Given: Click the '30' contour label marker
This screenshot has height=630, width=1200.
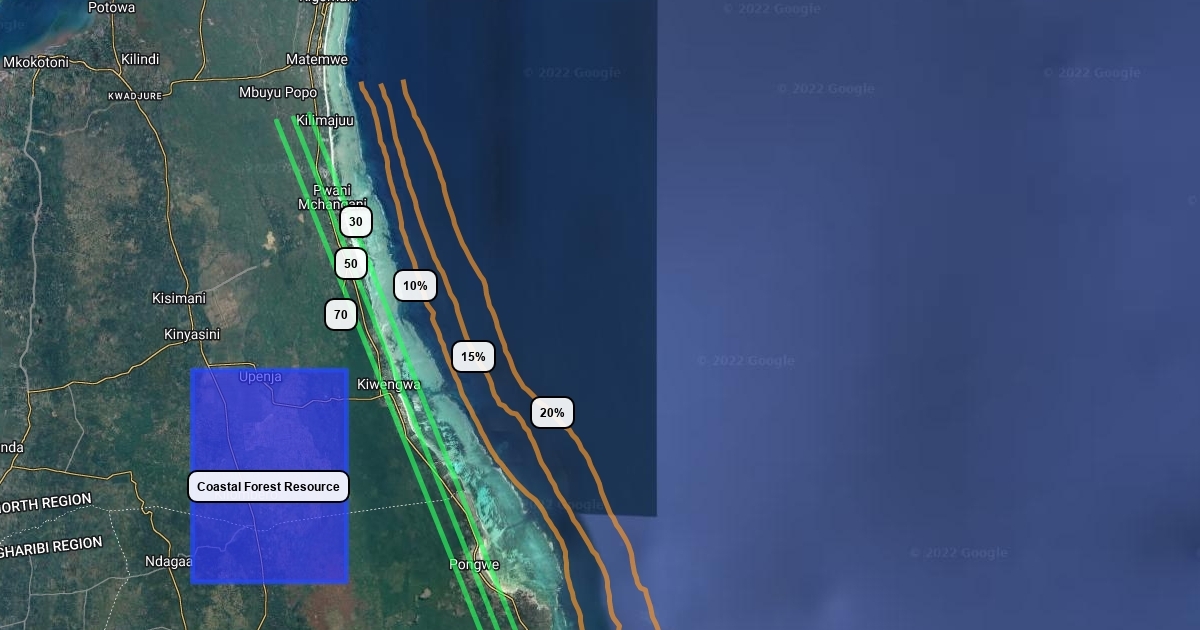Looking at the screenshot, I should click(x=356, y=222).
